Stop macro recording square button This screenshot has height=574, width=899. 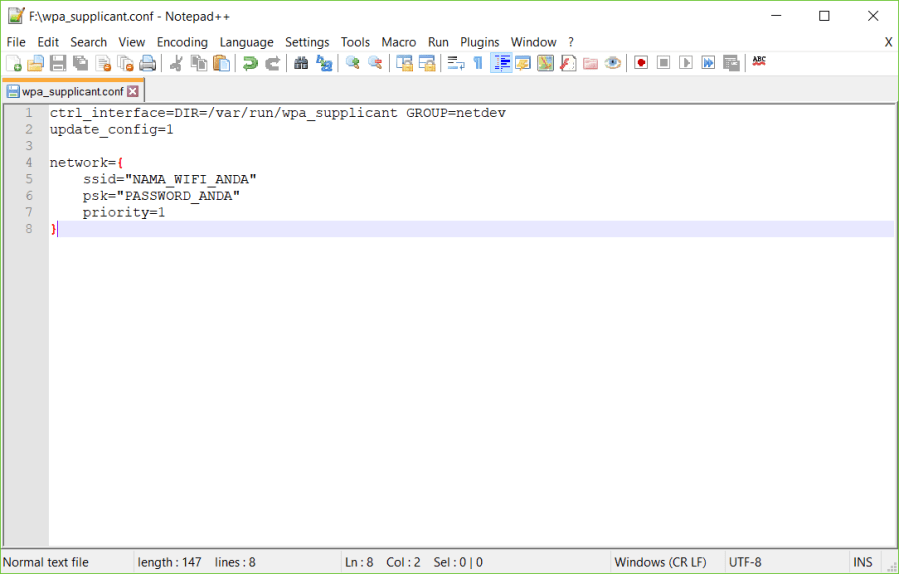pyautogui.click(x=663, y=63)
